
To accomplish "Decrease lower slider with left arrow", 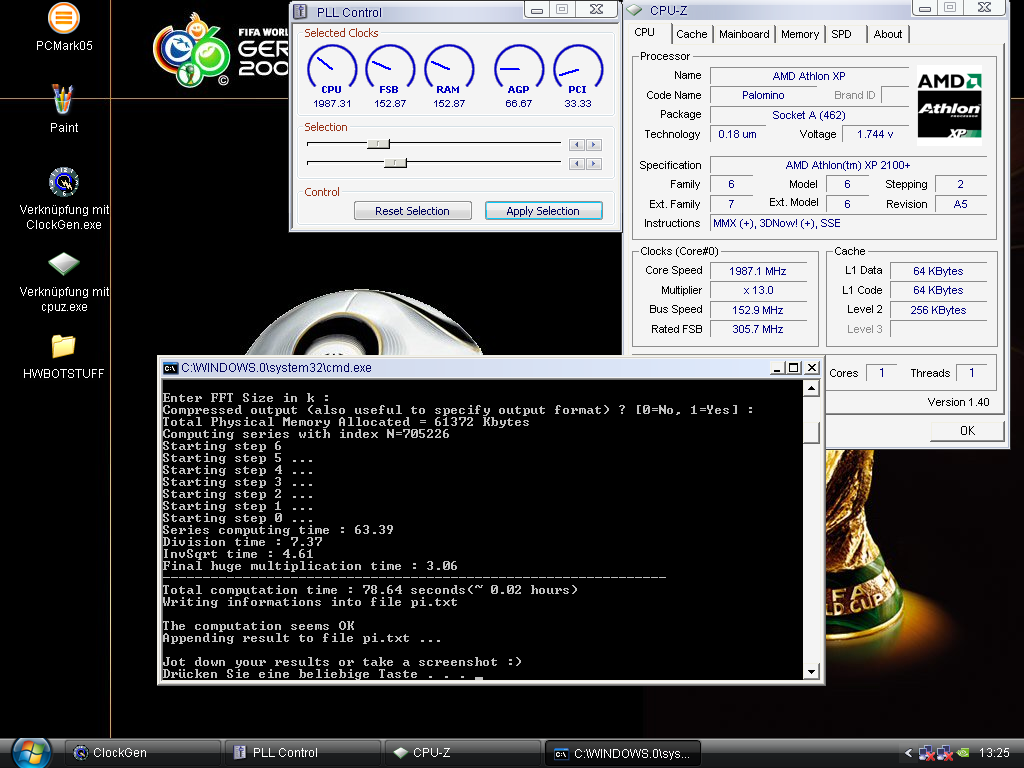I will click(x=577, y=164).
